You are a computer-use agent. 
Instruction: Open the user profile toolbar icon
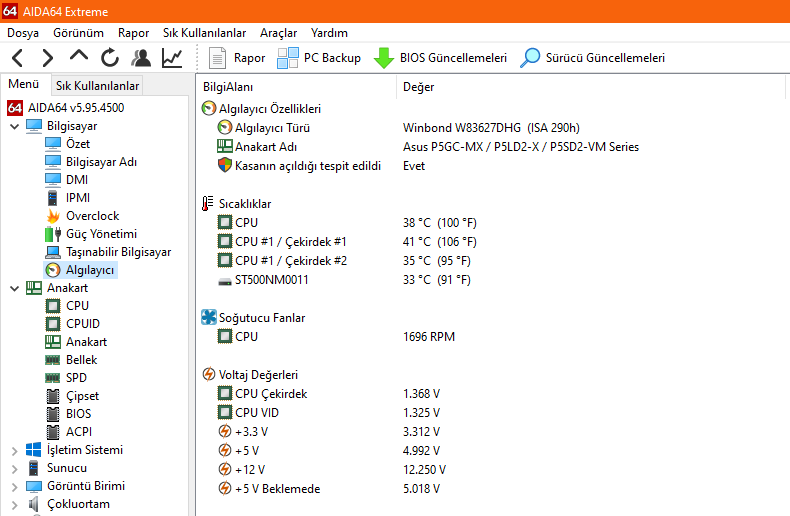pos(141,58)
